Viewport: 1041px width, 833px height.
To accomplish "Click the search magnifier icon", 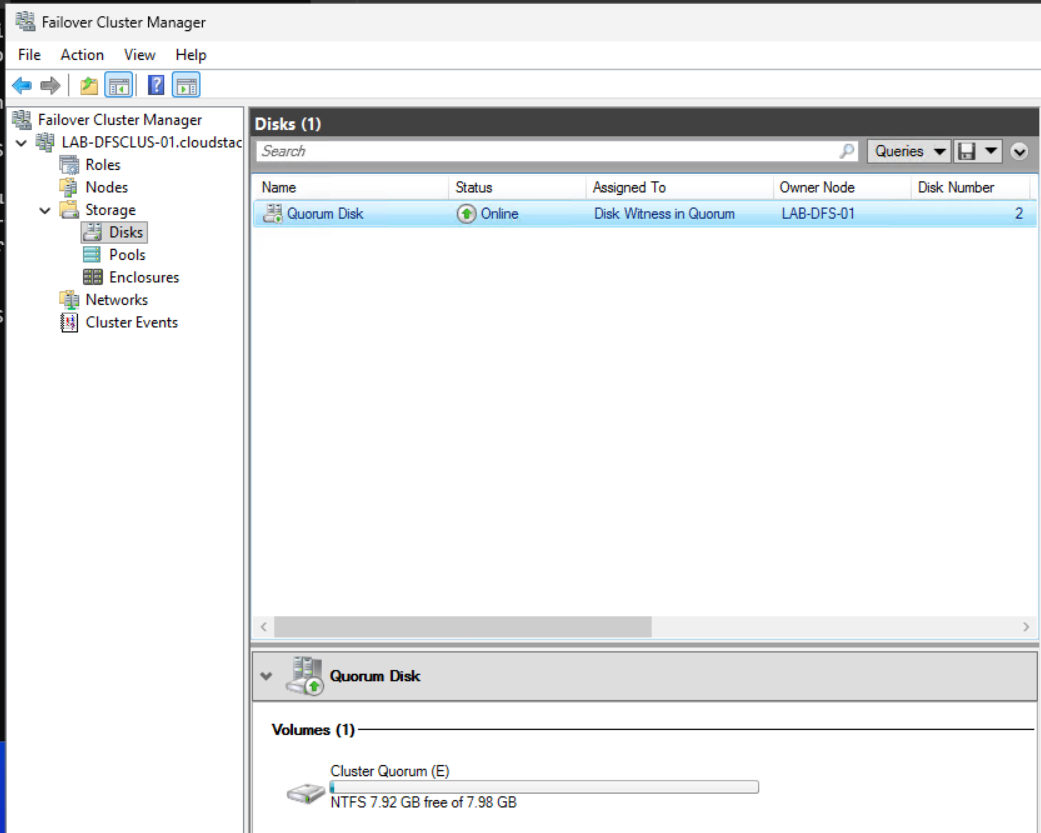I will point(846,151).
